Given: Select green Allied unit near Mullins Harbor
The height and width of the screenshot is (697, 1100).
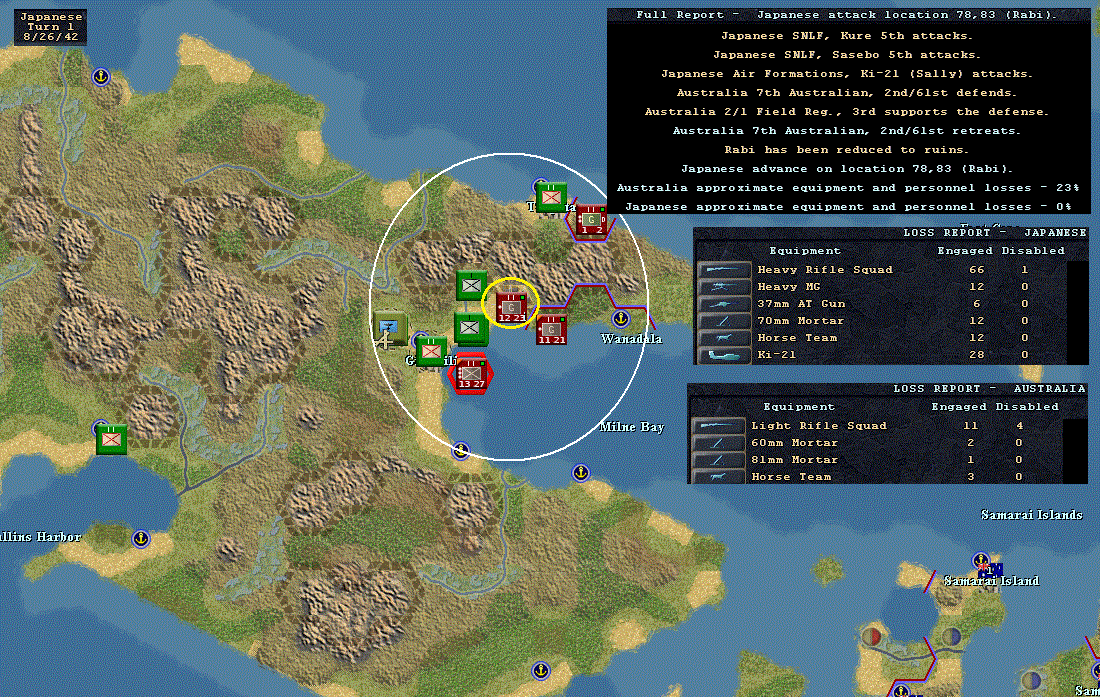Looking at the screenshot, I should coord(112,439).
